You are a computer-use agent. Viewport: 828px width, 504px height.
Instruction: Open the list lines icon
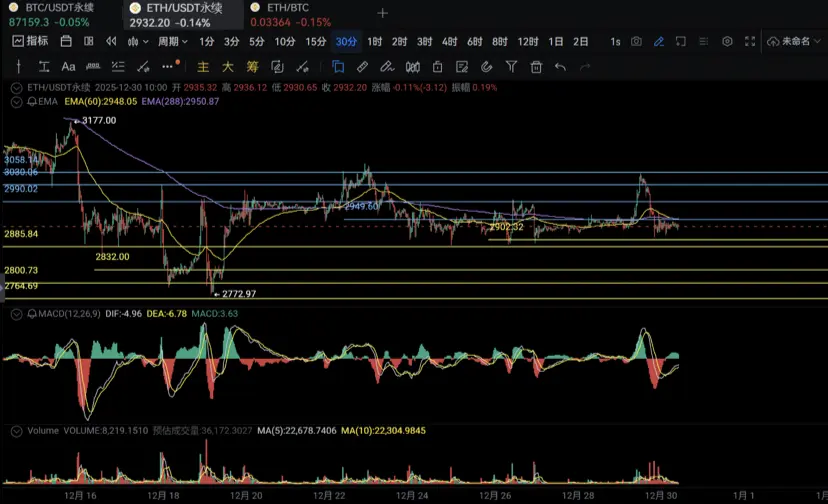704,41
